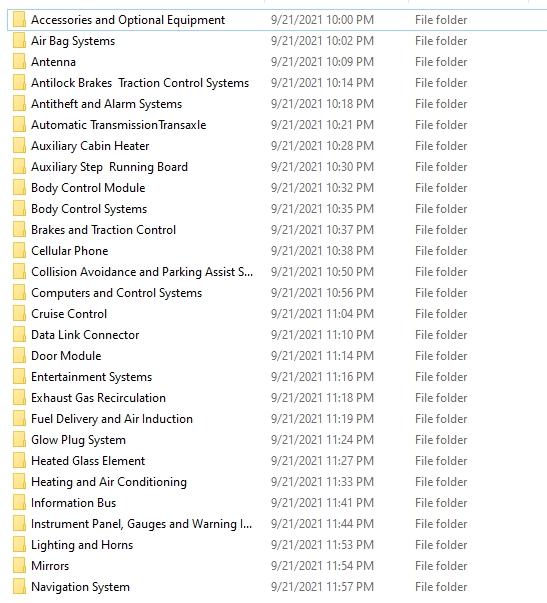Screen dimensions: 547x603
Task: Click the Data Link Connector name
Action: (85, 335)
